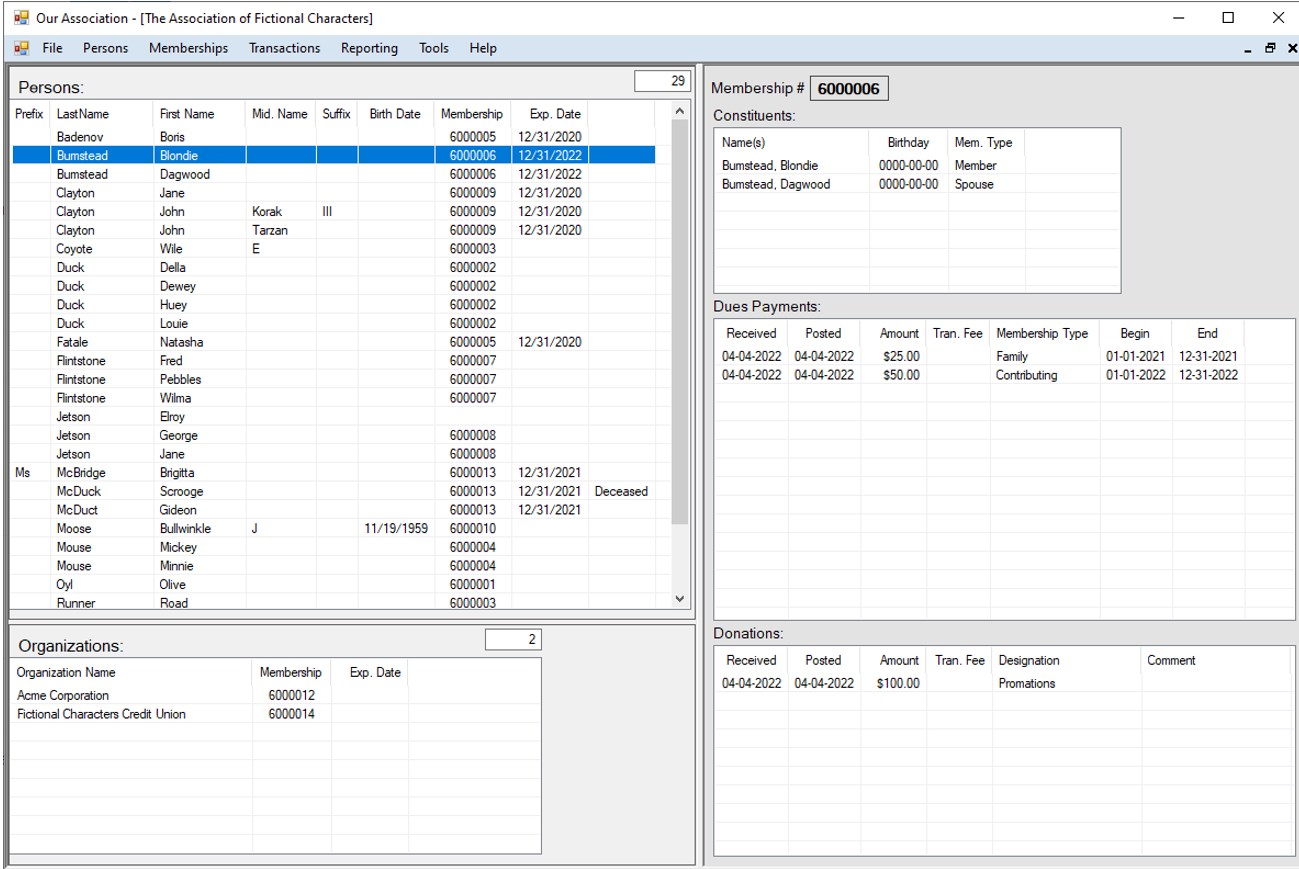The image size is (1299, 869).
Task: Open the Reporting menu
Action: pyautogui.click(x=369, y=48)
